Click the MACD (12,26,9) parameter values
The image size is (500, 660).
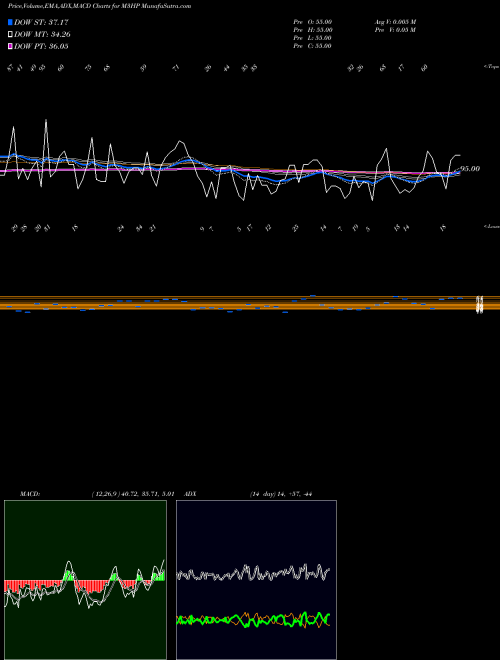point(133,494)
